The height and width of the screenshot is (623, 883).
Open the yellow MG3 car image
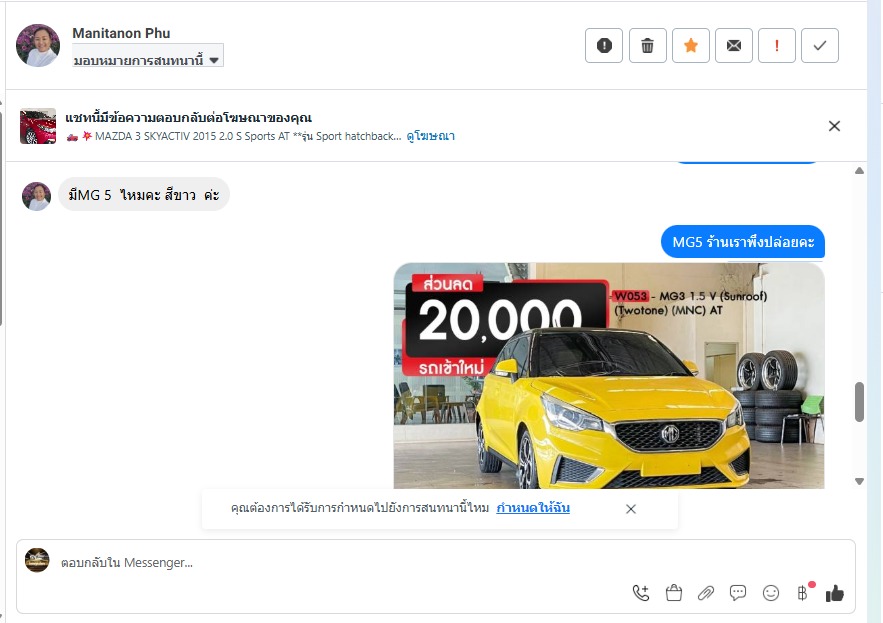[x=609, y=376]
